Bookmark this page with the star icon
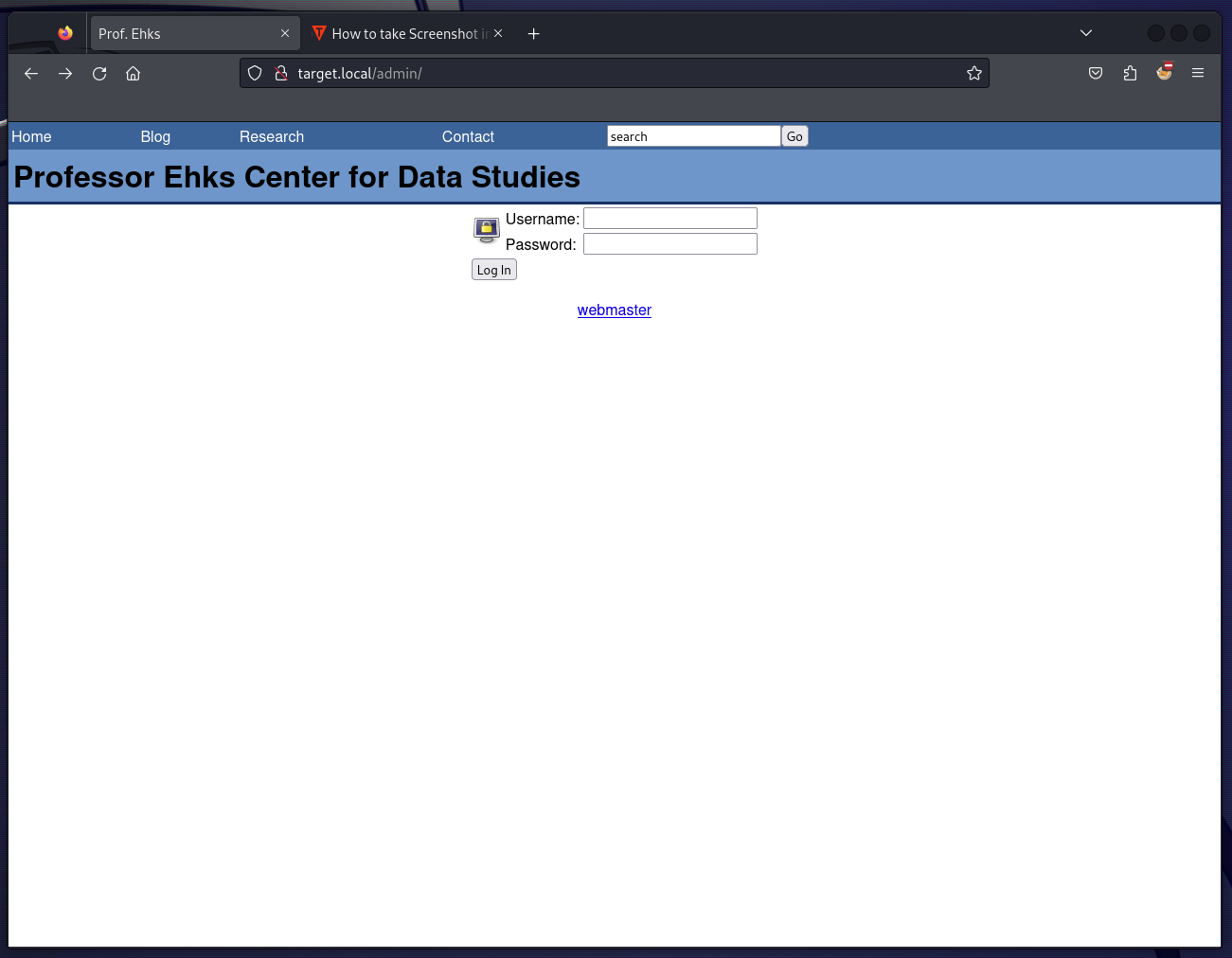This screenshot has height=958, width=1232. (x=974, y=73)
